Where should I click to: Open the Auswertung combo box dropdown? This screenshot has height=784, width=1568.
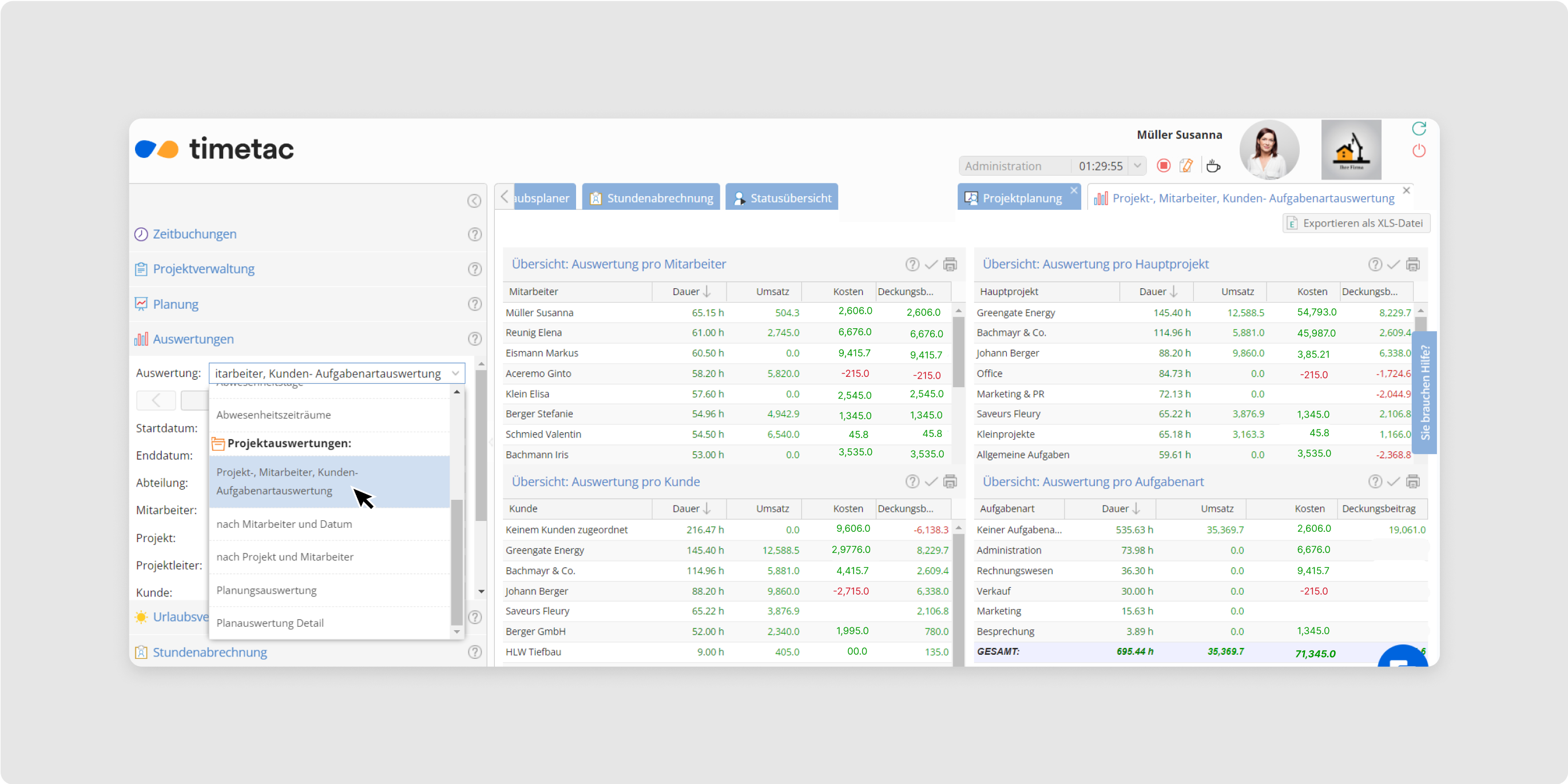point(455,373)
